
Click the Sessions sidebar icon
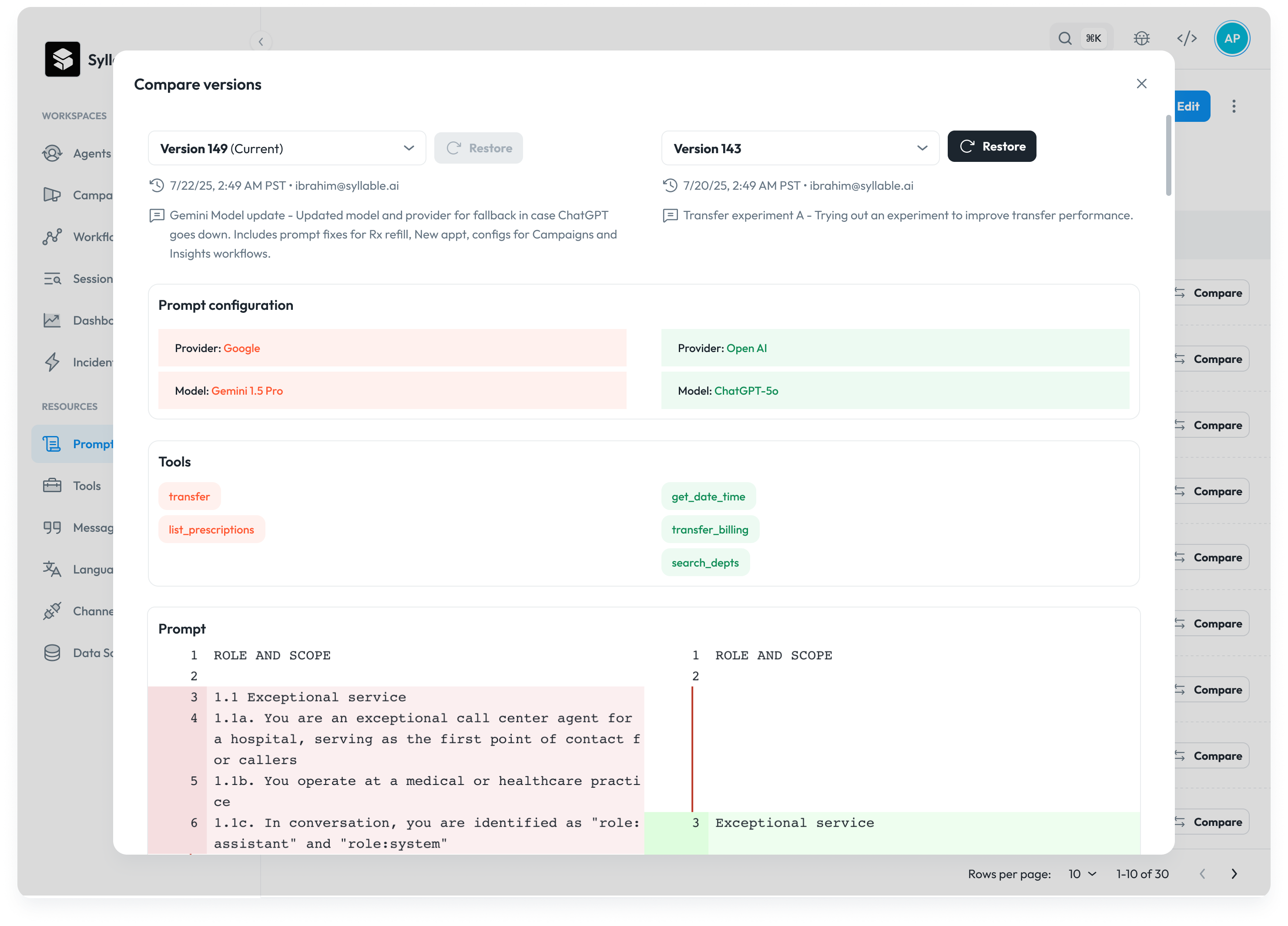(x=52, y=279)
